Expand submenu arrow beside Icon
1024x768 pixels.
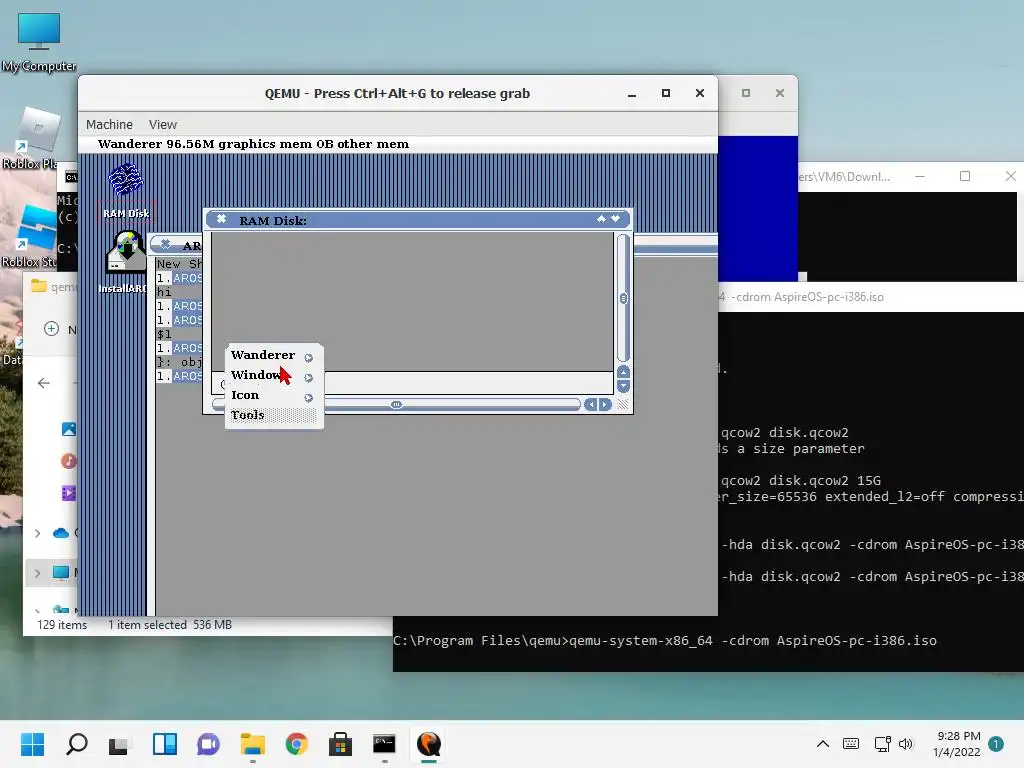point(308,398)
